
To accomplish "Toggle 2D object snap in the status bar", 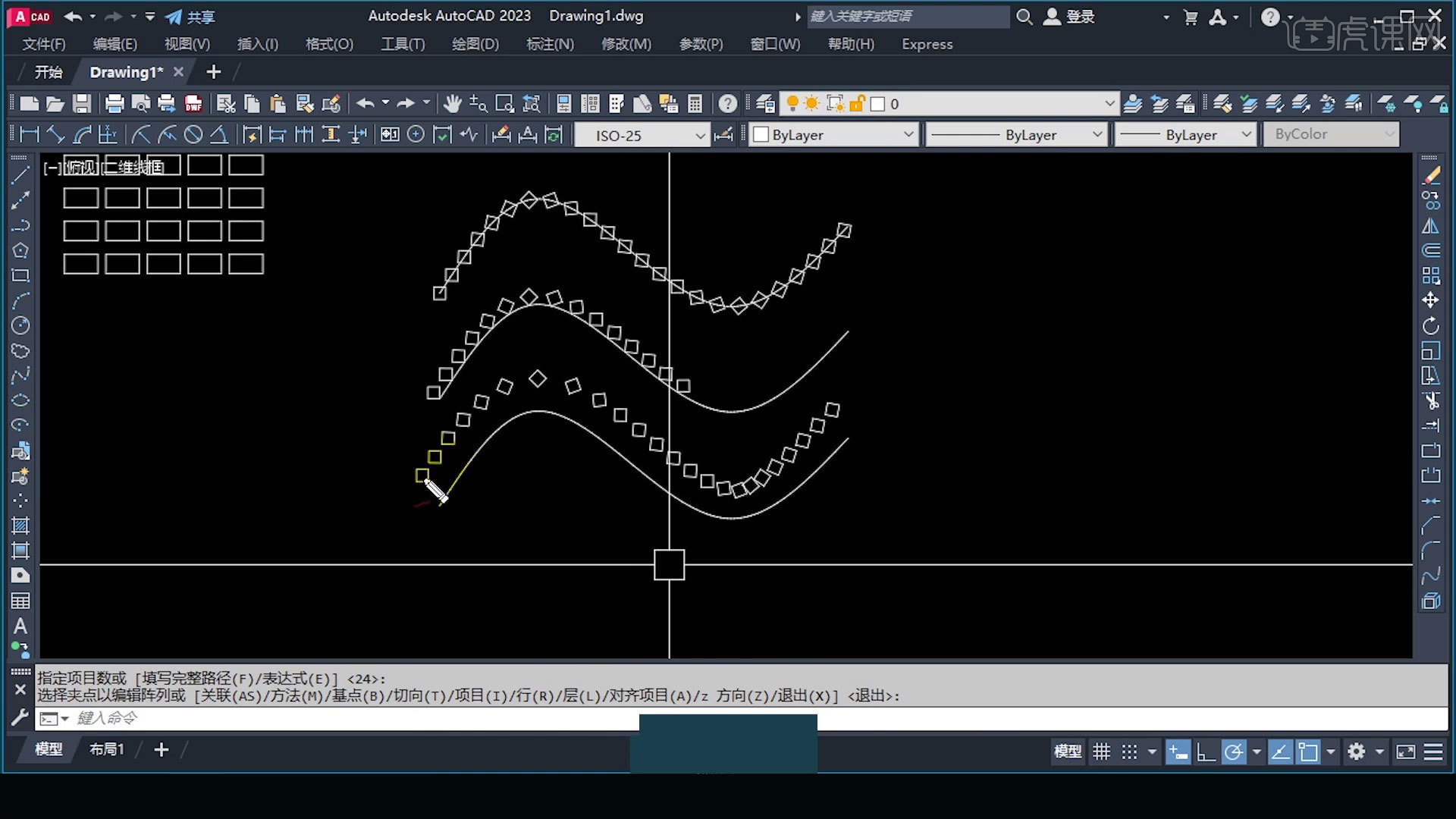I will pos(1308,752).
